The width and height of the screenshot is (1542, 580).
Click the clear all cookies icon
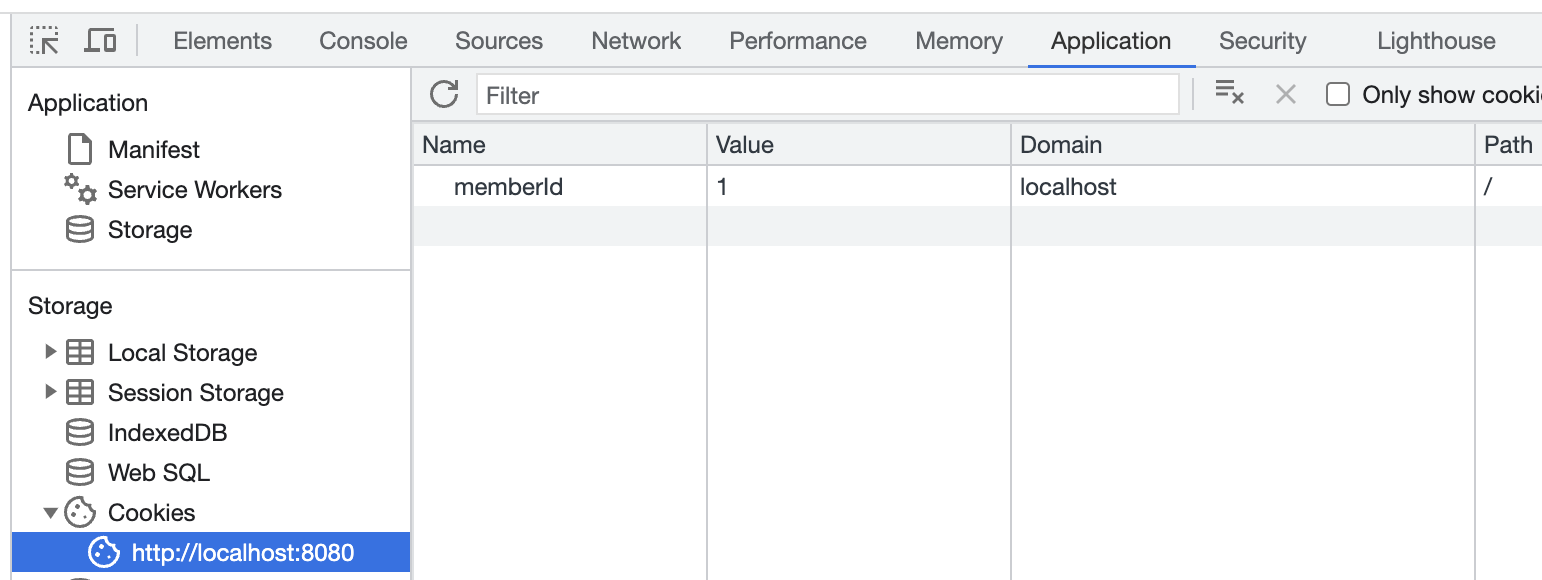point(1229,94)
